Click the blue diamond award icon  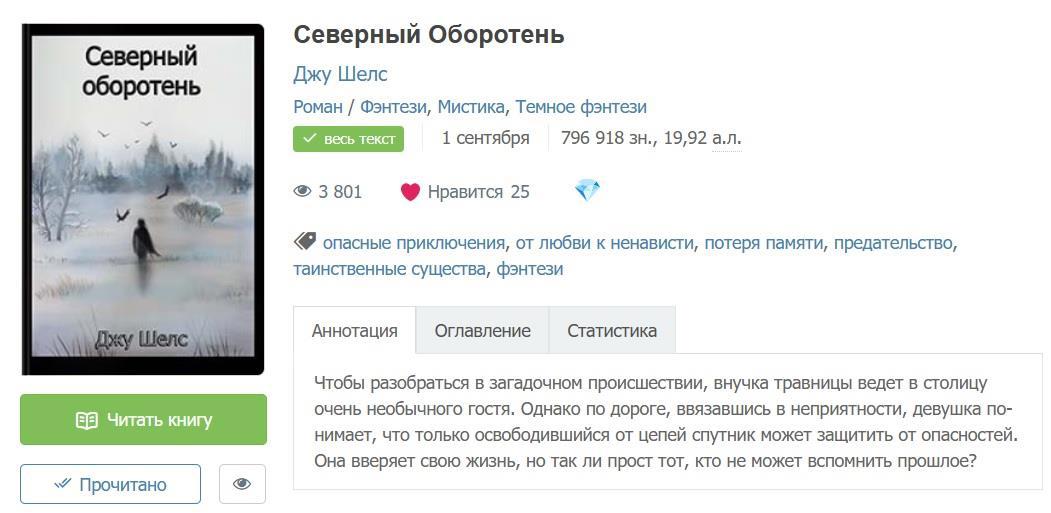pyautogui.click(x=587, y=191)
